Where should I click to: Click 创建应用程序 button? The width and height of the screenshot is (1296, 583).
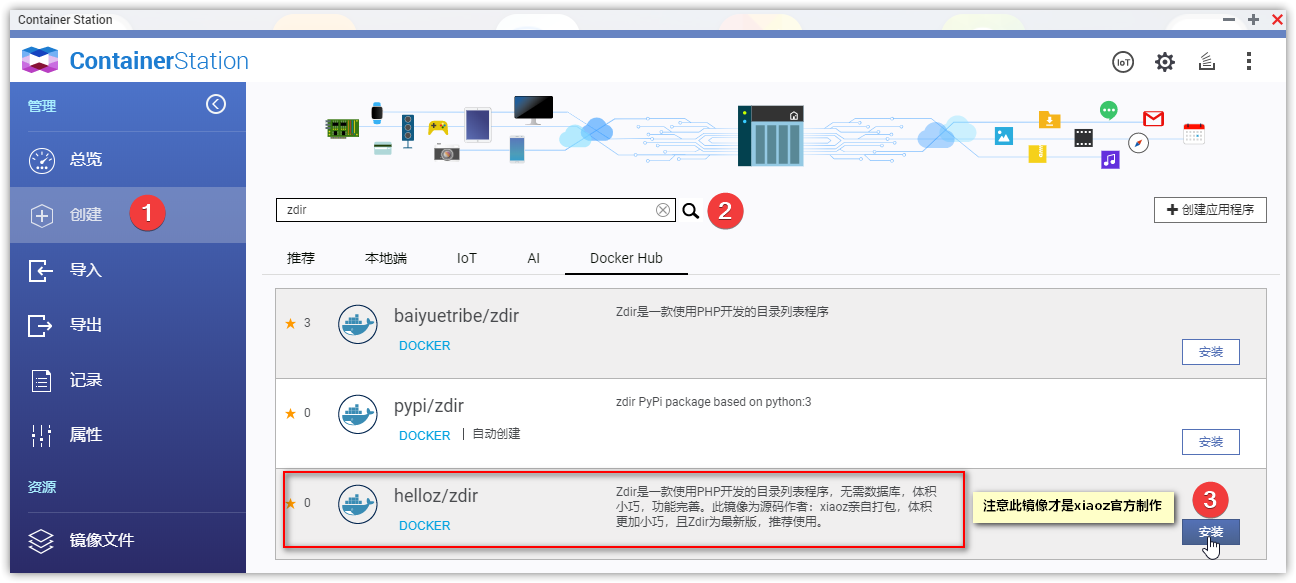point(1210,210)
